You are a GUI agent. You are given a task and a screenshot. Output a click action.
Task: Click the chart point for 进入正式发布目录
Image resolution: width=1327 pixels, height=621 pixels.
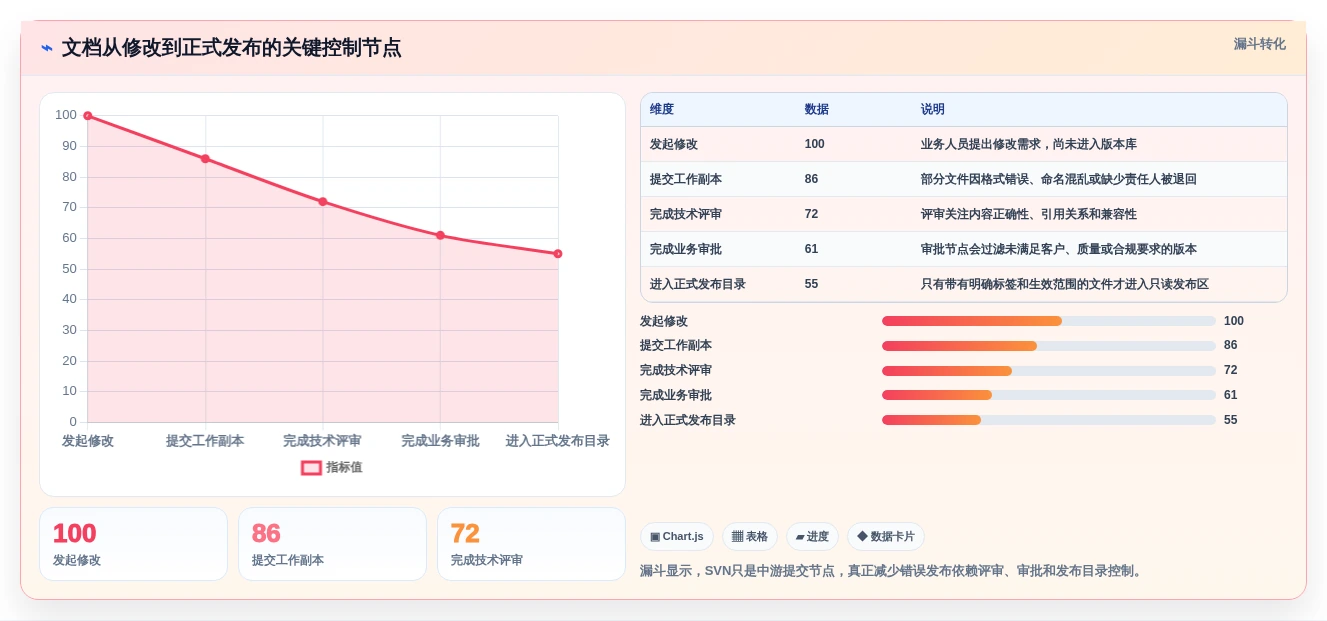pyautogui.click(x=558, y=254)
